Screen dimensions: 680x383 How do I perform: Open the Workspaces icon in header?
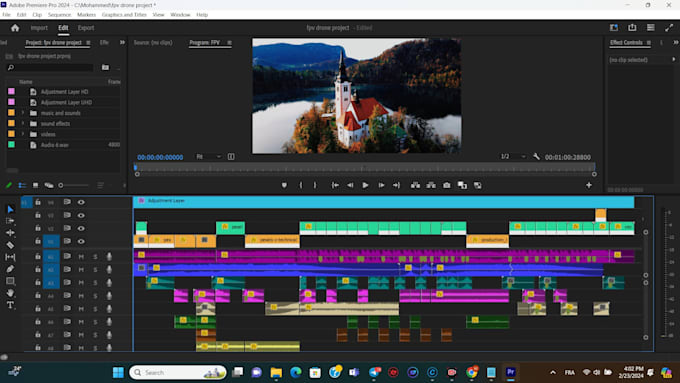point(614,28)
